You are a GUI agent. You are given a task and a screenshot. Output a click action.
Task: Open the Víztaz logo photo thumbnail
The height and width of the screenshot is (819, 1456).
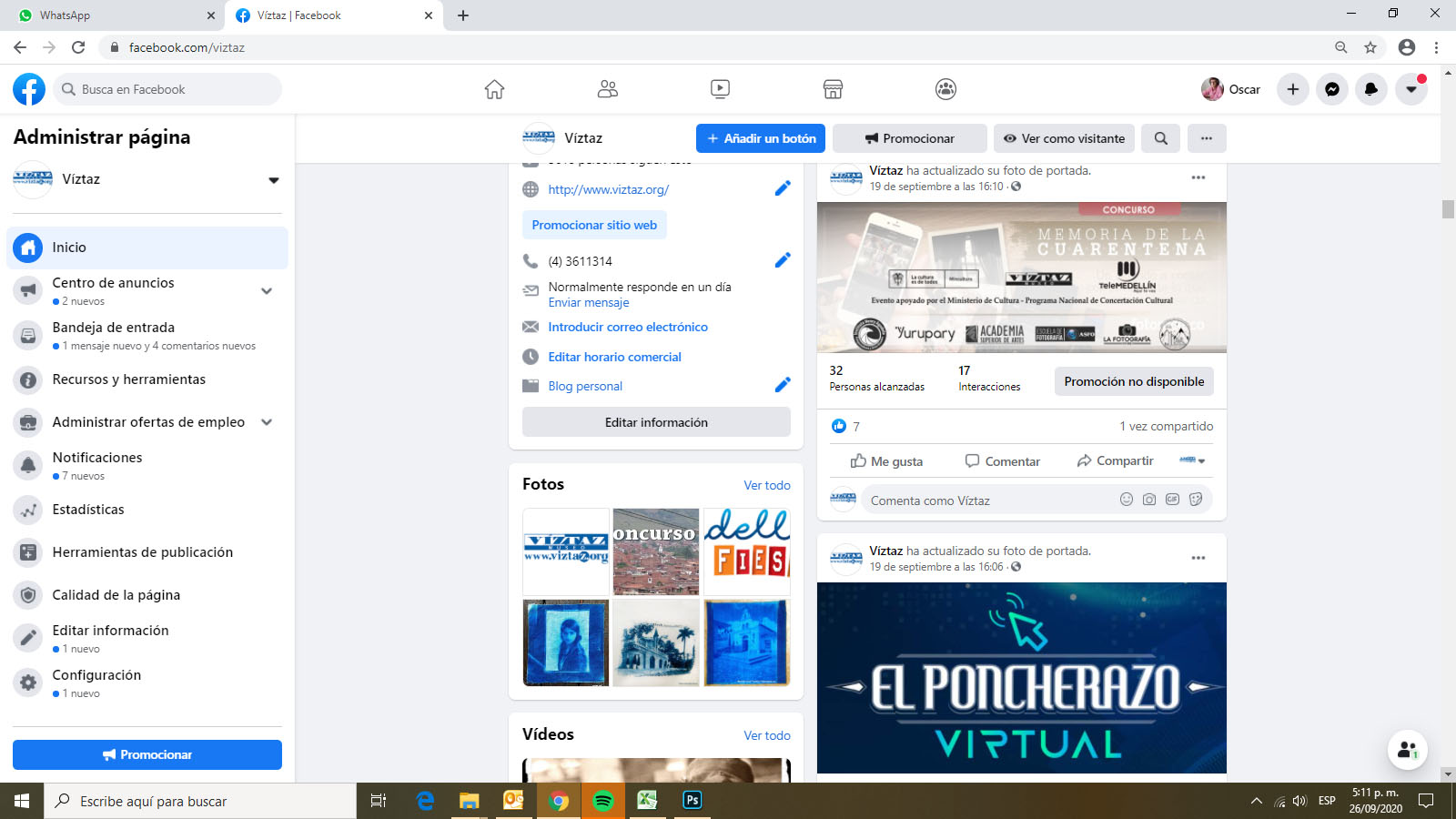(x=566, y=551)
